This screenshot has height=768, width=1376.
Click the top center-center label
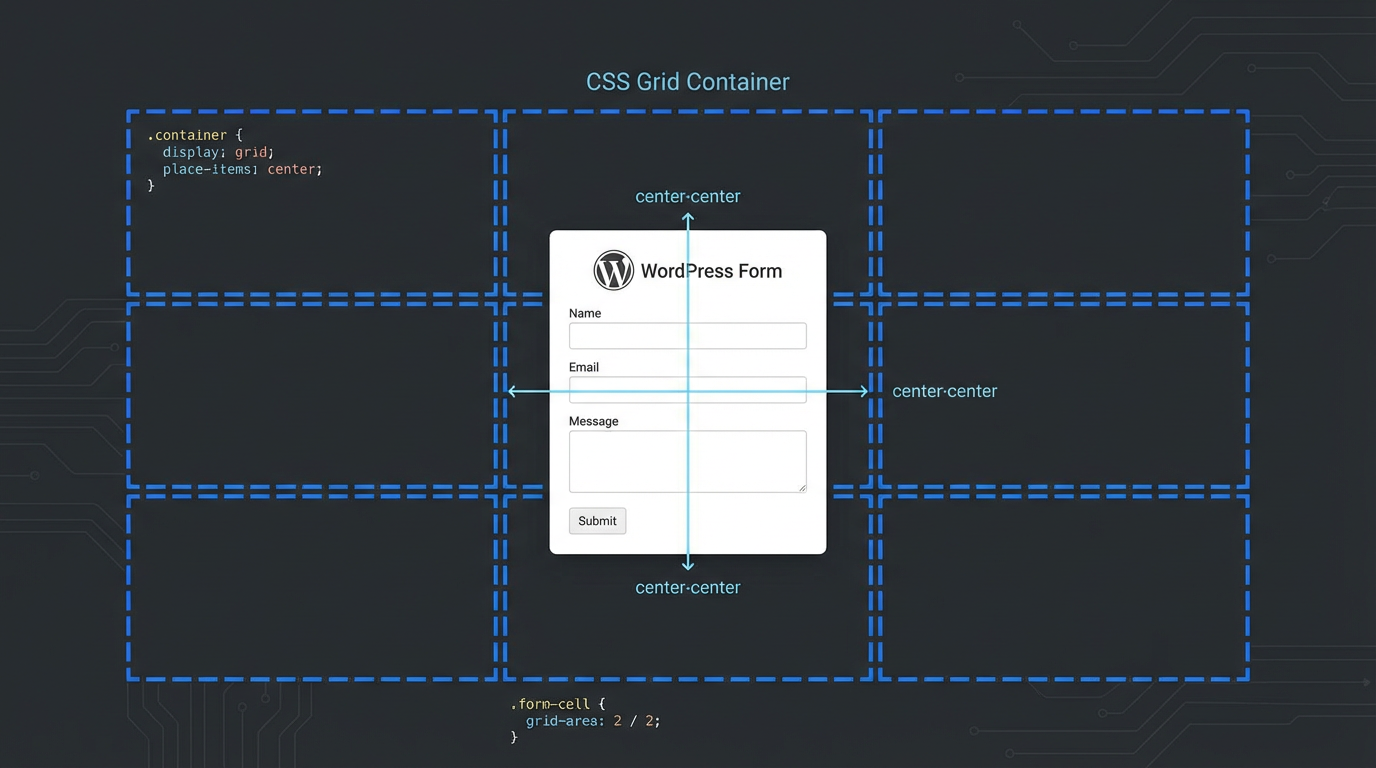pos(687,196)
